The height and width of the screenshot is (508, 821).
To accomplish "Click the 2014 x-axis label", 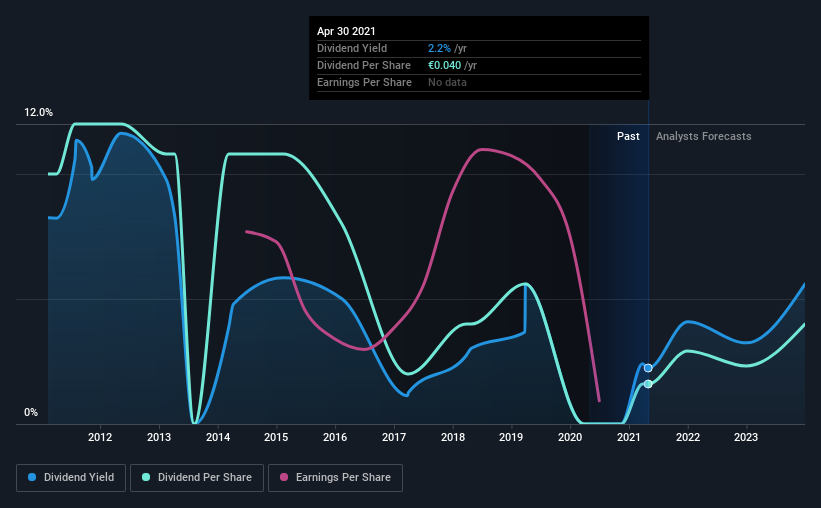I will coord(218,437).
